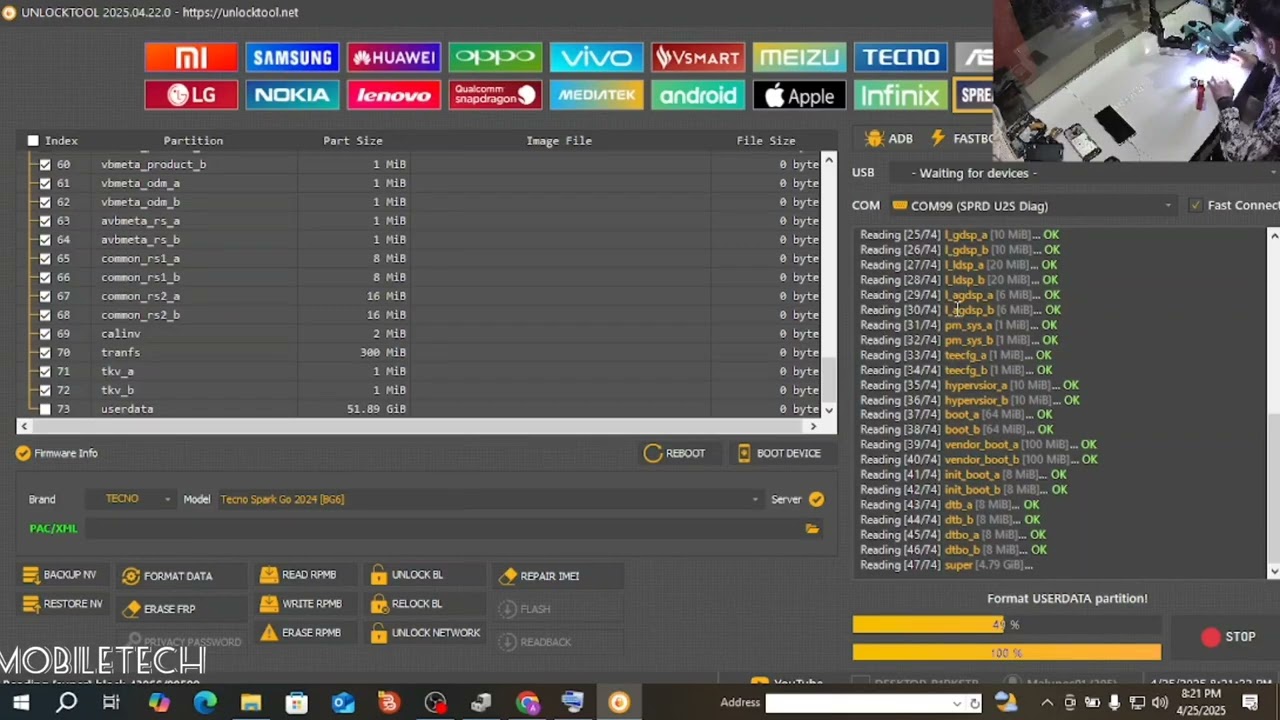Image resolution: width=1280 pixels, height=720 pixels.
Task: Switch to the ADB tab
Action: point(889,139)
